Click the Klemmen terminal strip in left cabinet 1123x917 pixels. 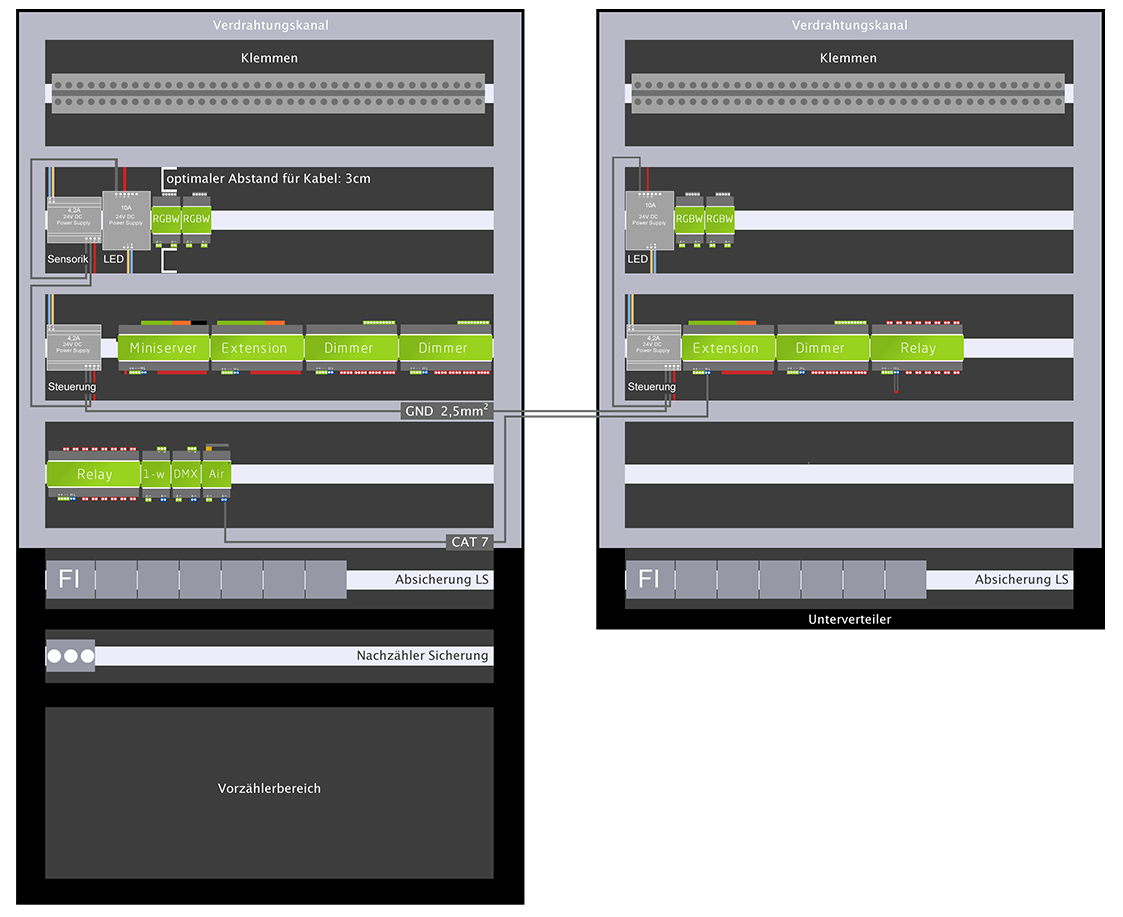click(268, 93)
